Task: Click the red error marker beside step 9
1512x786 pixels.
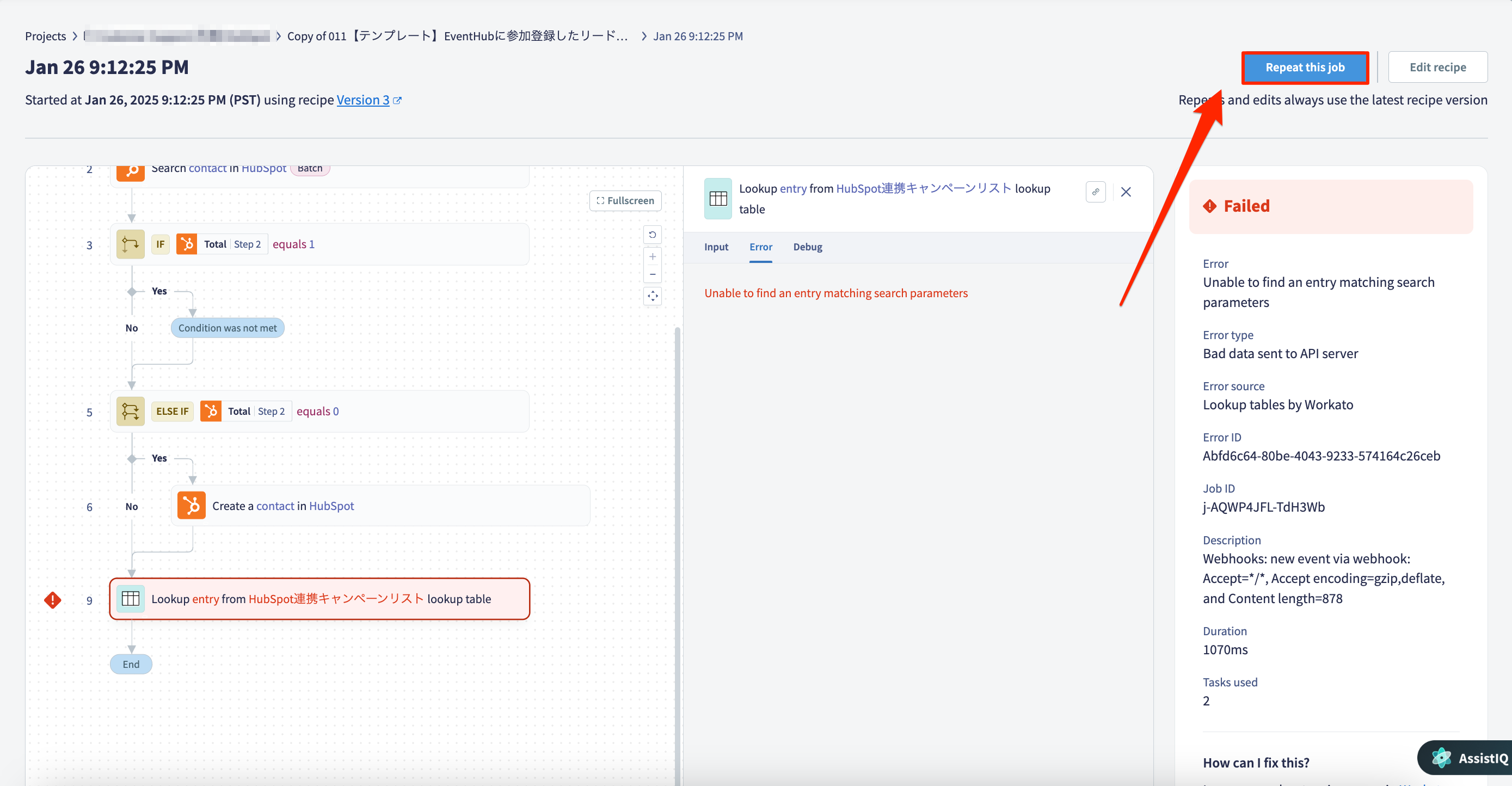Action: (x=53, y=600)
